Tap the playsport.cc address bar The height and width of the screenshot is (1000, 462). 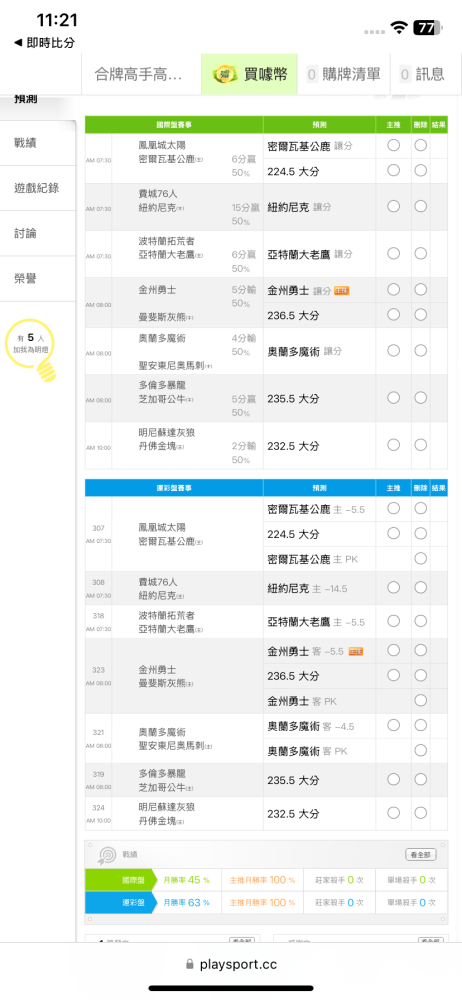tap(231, 964)
